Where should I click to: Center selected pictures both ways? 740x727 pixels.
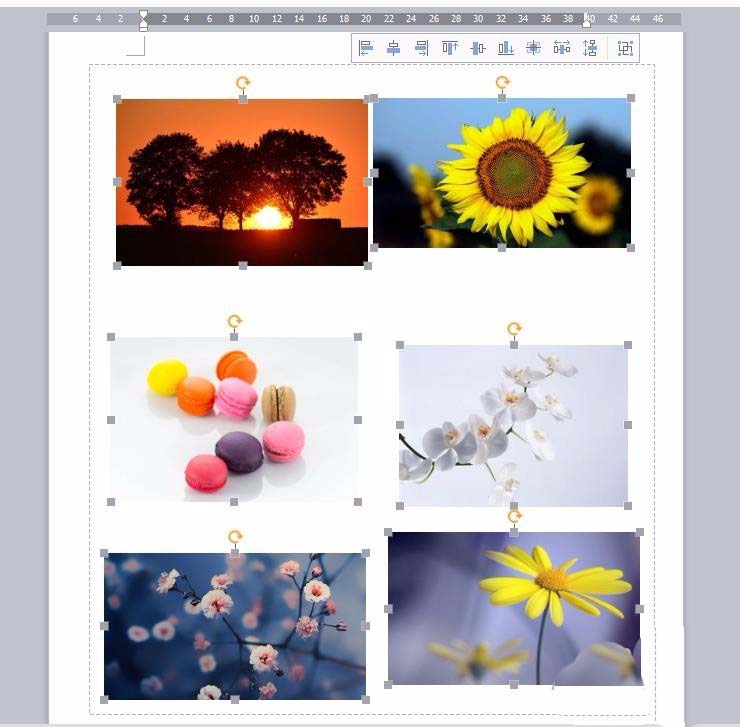click(533, 48)
